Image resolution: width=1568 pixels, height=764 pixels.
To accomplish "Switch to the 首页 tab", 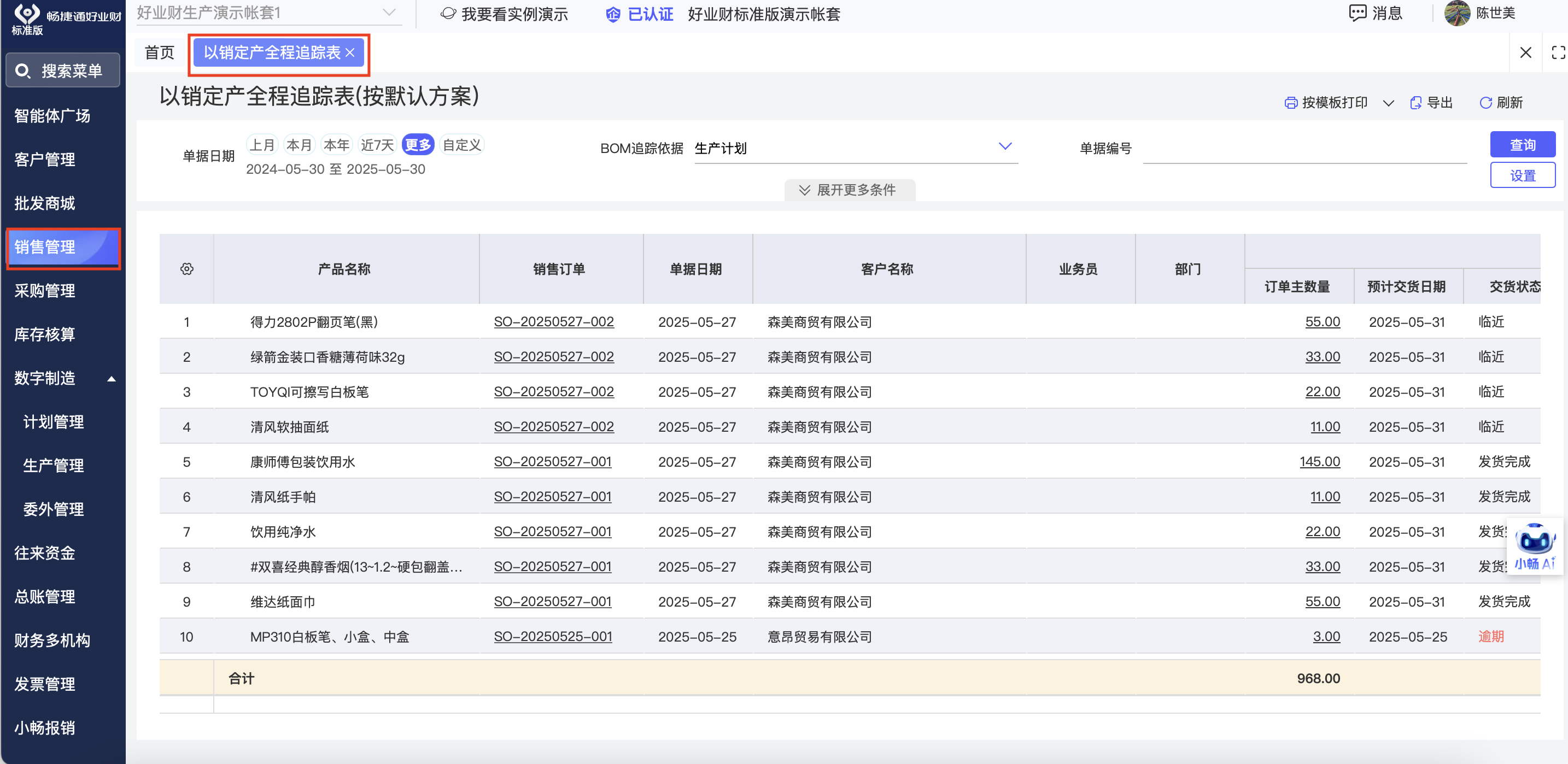I will click(x=160, y=53).
